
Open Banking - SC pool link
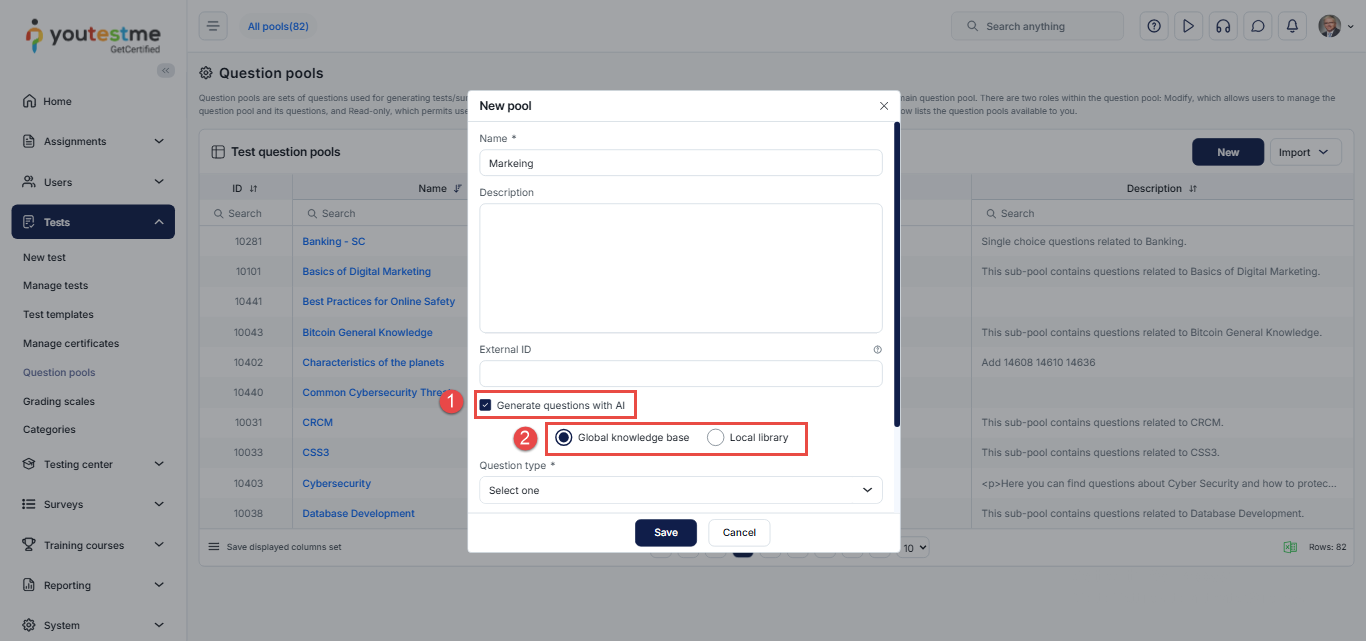[333, 241]
